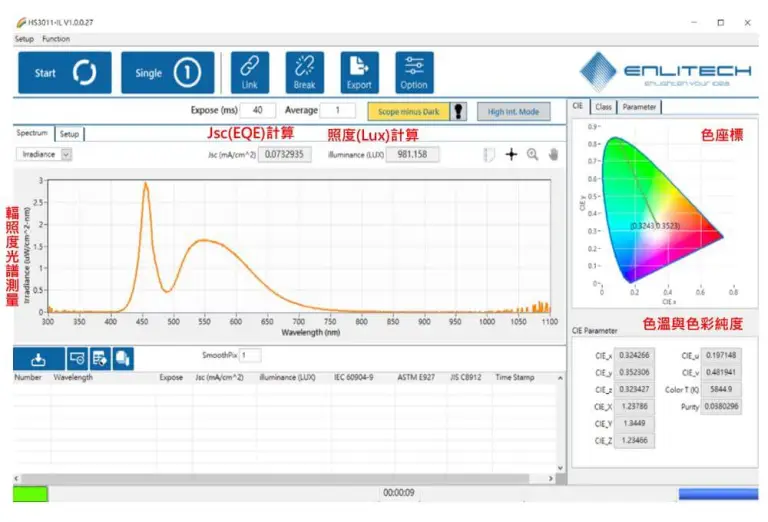Click the CIE_z value 0.323427
The height and width of the screenshot is (522, 768).
(634, 390)
